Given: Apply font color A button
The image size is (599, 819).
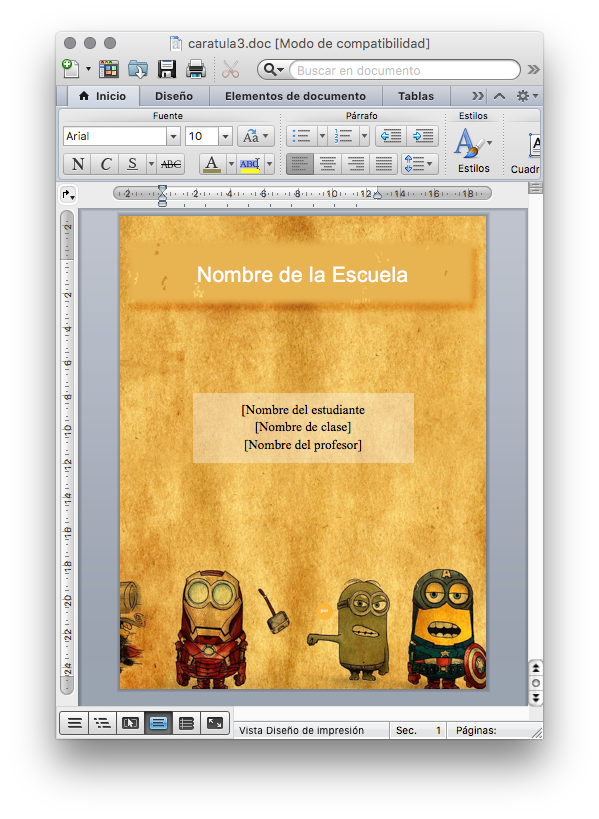Looking at the screenshot, I should pyautogui.click(x=212, y=164).
